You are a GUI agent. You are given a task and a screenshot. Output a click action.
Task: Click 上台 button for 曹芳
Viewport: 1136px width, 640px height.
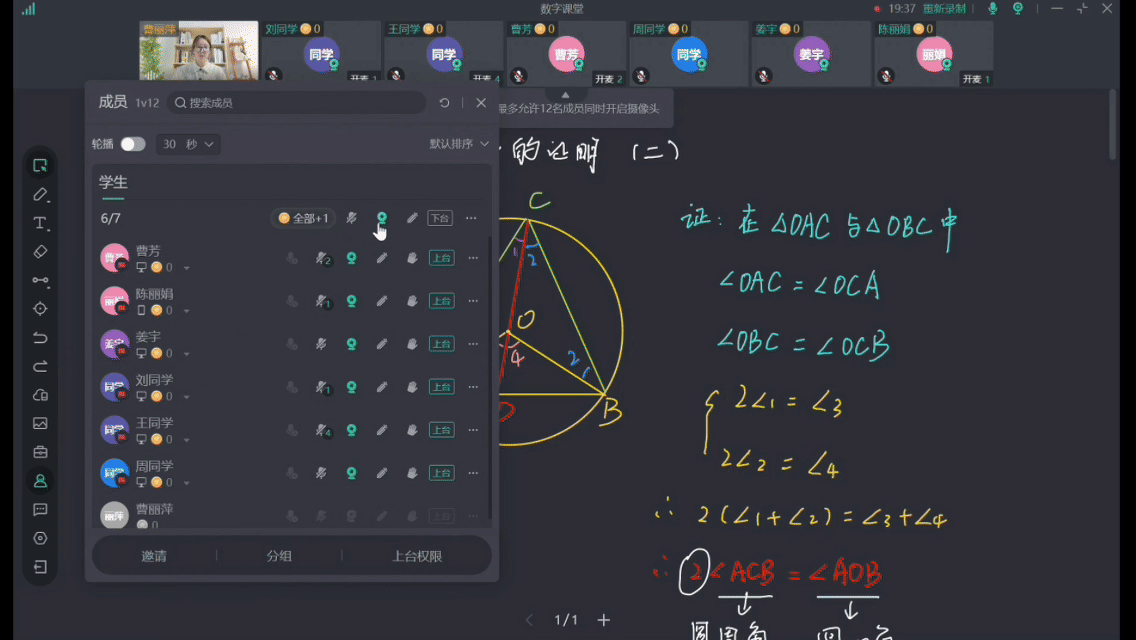pyautogui.click(x=442, y=258)
